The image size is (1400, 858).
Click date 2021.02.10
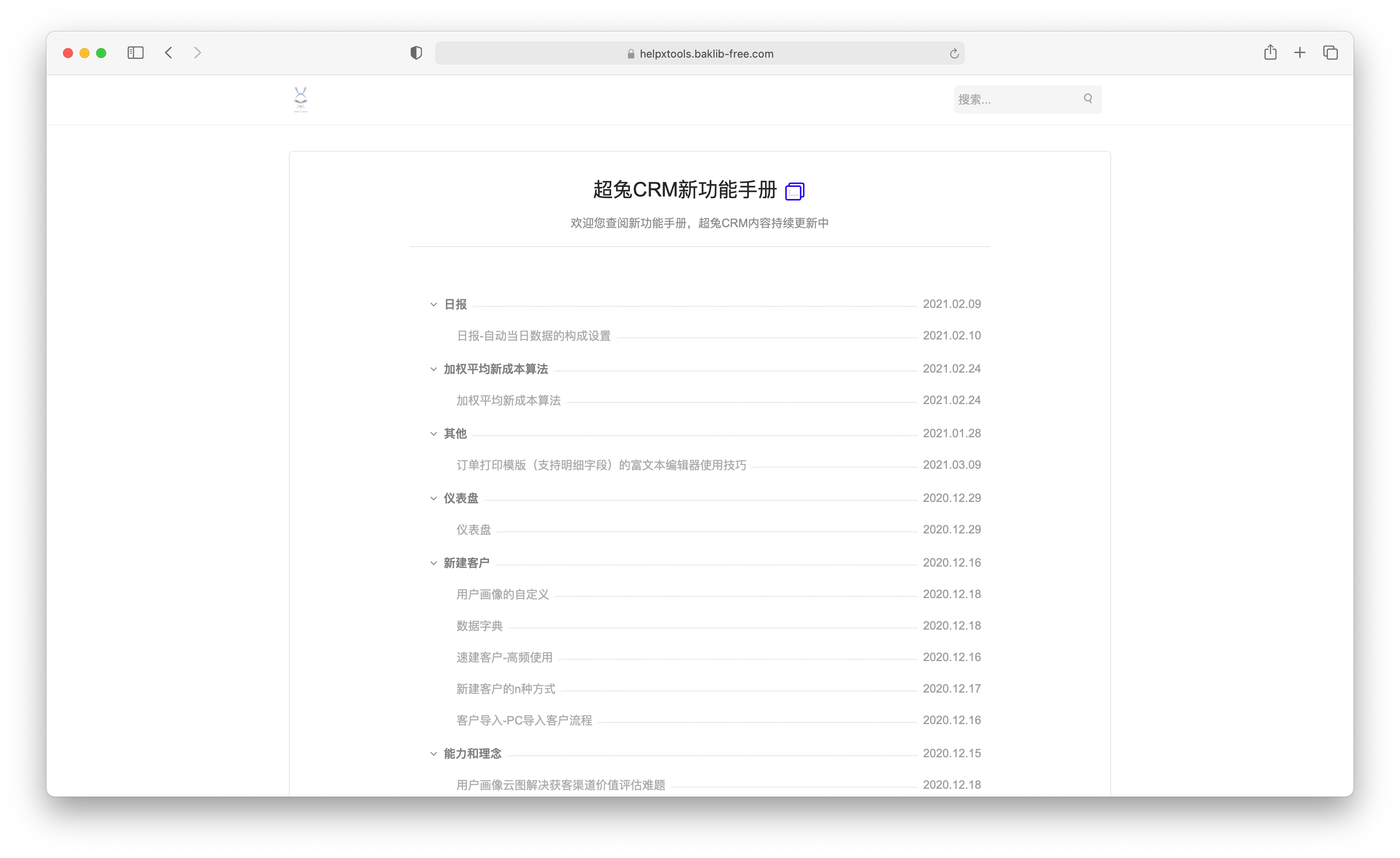pos(952,336)
